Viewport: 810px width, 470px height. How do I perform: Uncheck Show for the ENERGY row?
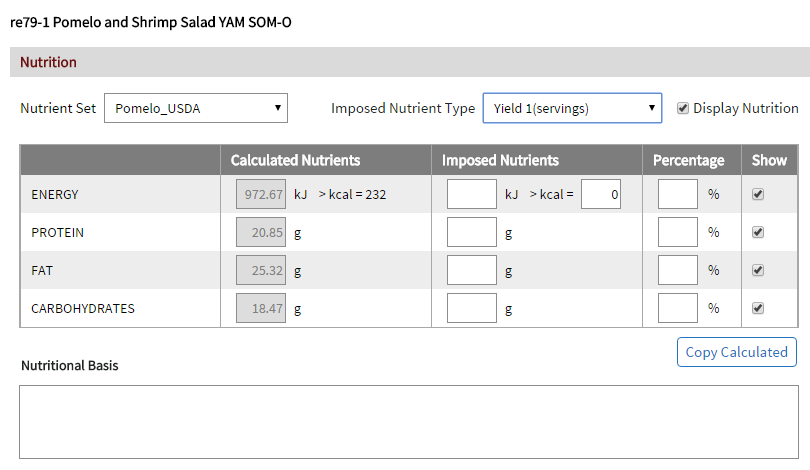[x=758, y=195]
